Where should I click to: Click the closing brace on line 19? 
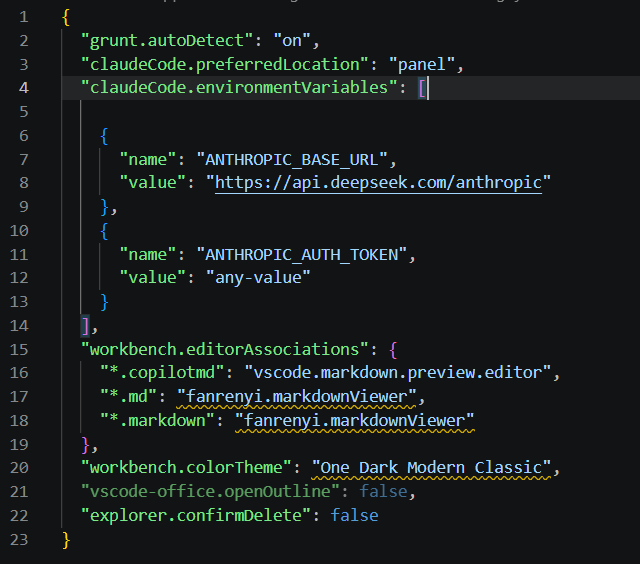pos(85,444)
